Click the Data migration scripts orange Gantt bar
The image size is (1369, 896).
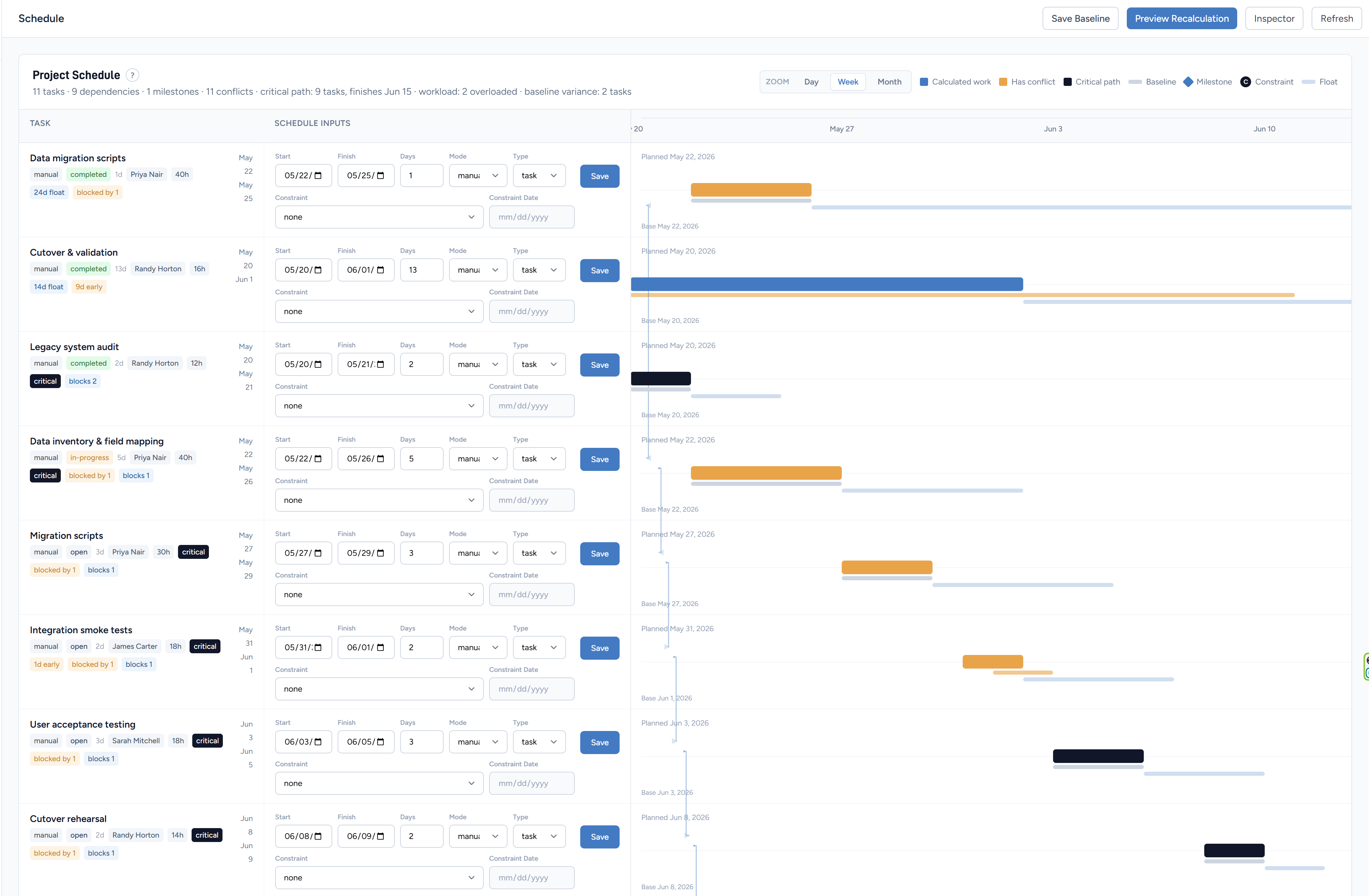click(x=751, y=190)
